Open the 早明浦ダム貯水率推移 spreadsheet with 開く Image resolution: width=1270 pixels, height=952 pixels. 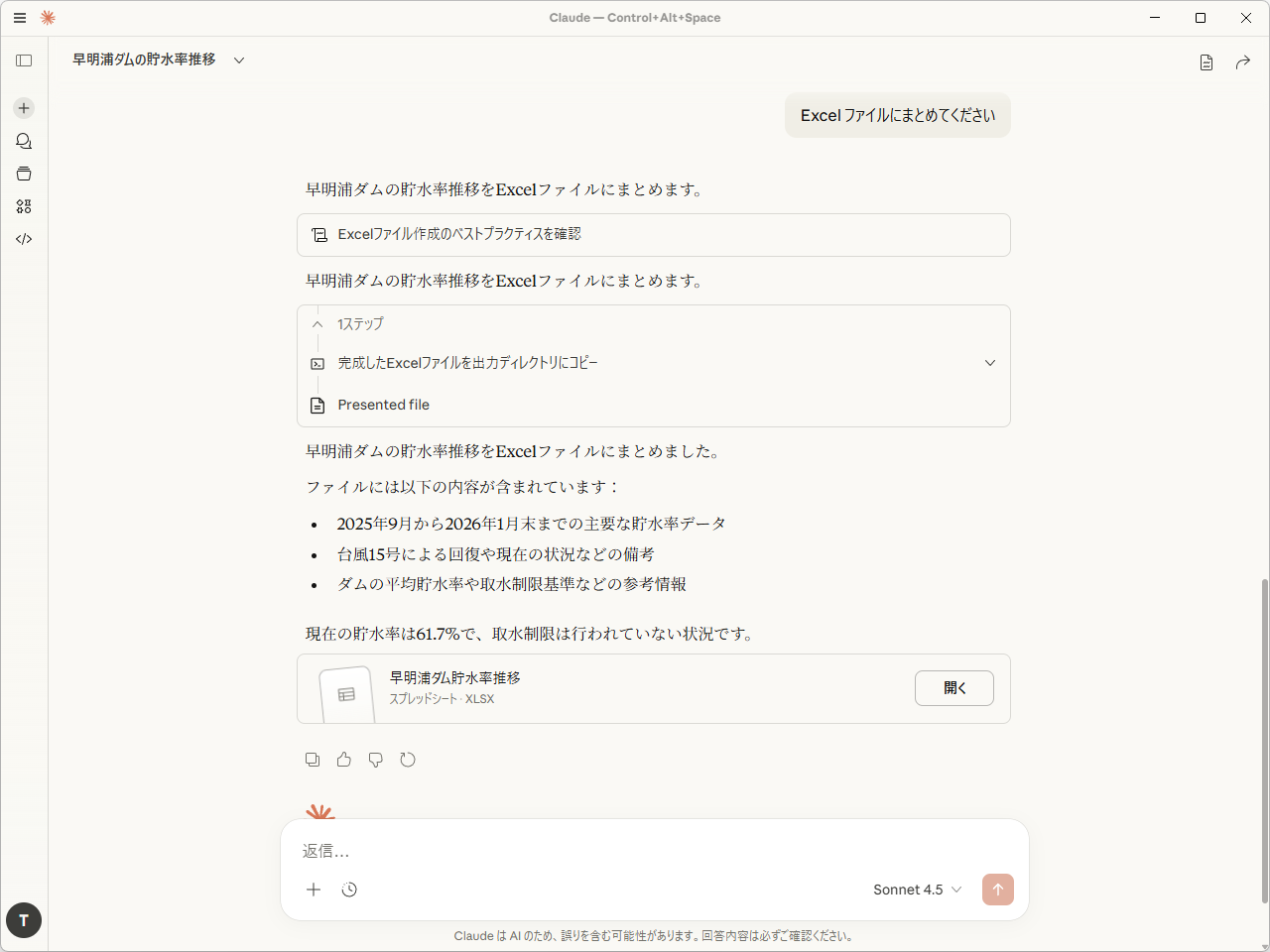point(953,687)
